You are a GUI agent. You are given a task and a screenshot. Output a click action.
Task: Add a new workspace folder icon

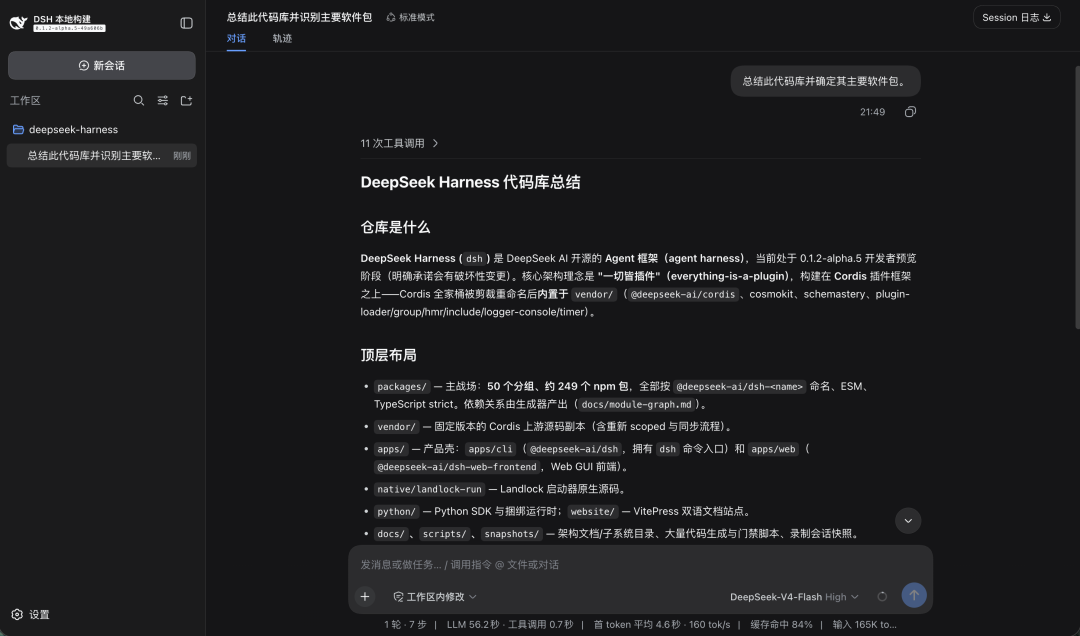(x=186, y=101)
